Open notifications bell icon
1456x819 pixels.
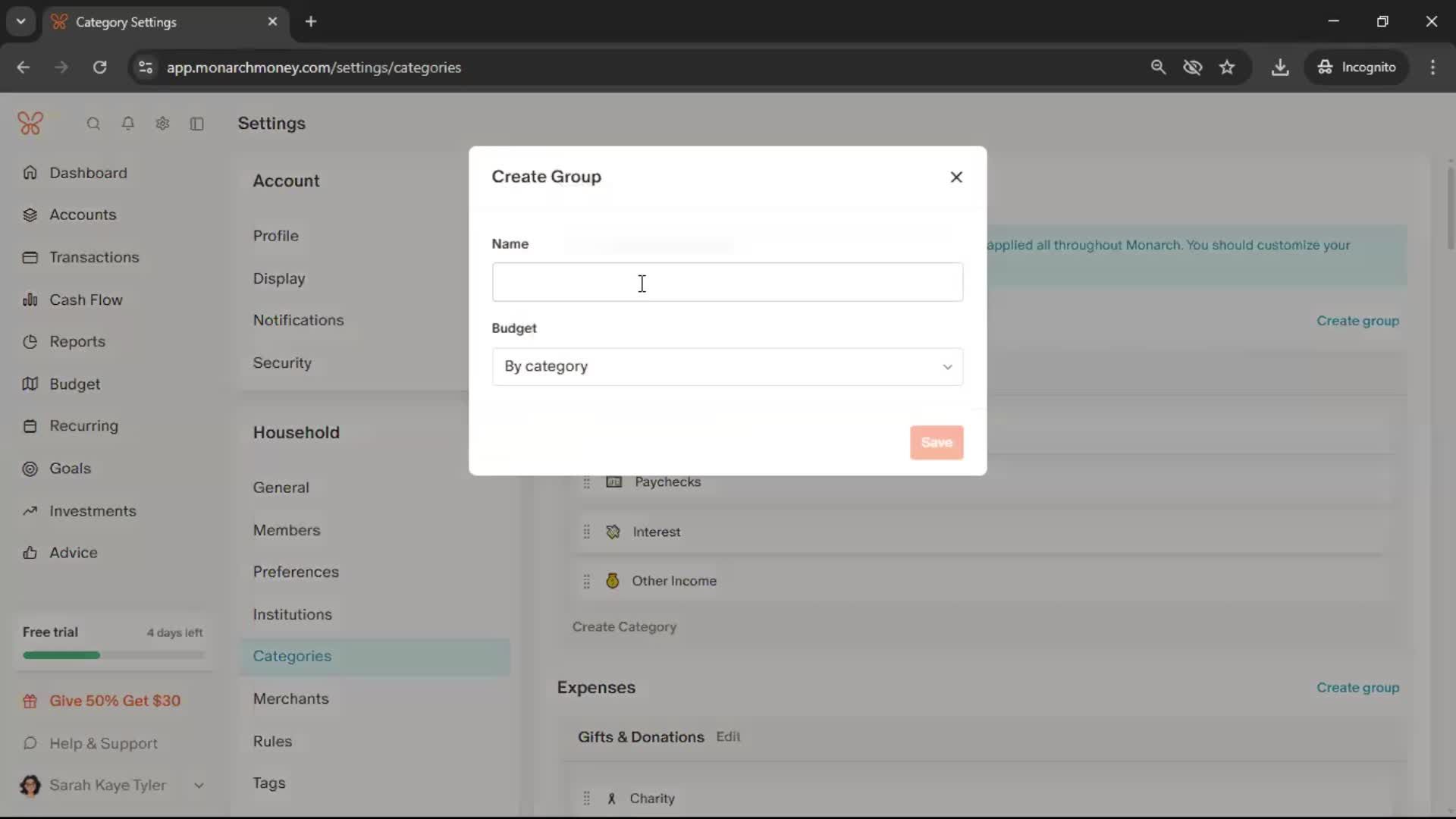pos(128,124)
